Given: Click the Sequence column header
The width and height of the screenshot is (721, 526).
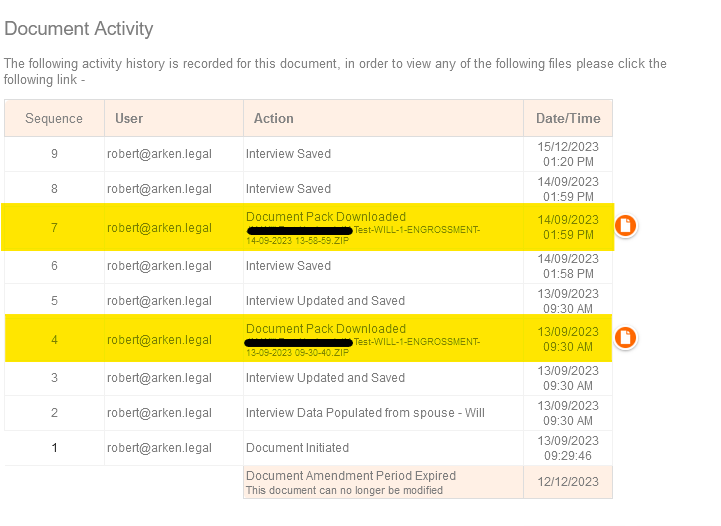Looking at the screenshot, I should point(54,118).
